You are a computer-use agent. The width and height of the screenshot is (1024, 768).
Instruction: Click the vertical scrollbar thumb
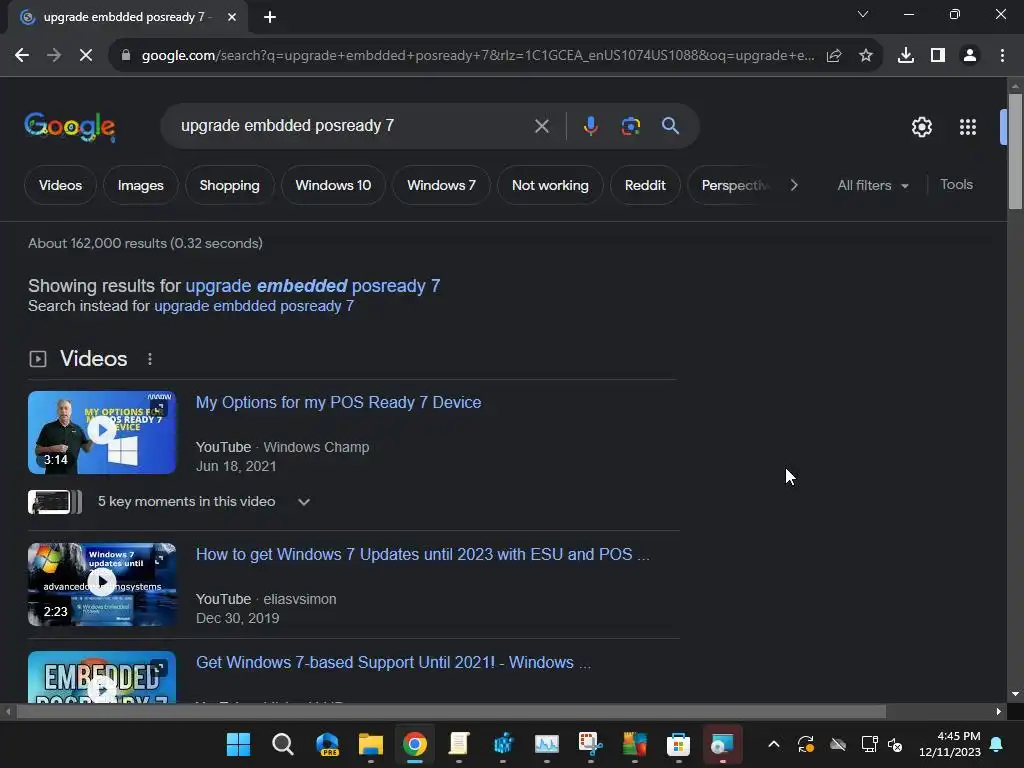pos(1015,152)
